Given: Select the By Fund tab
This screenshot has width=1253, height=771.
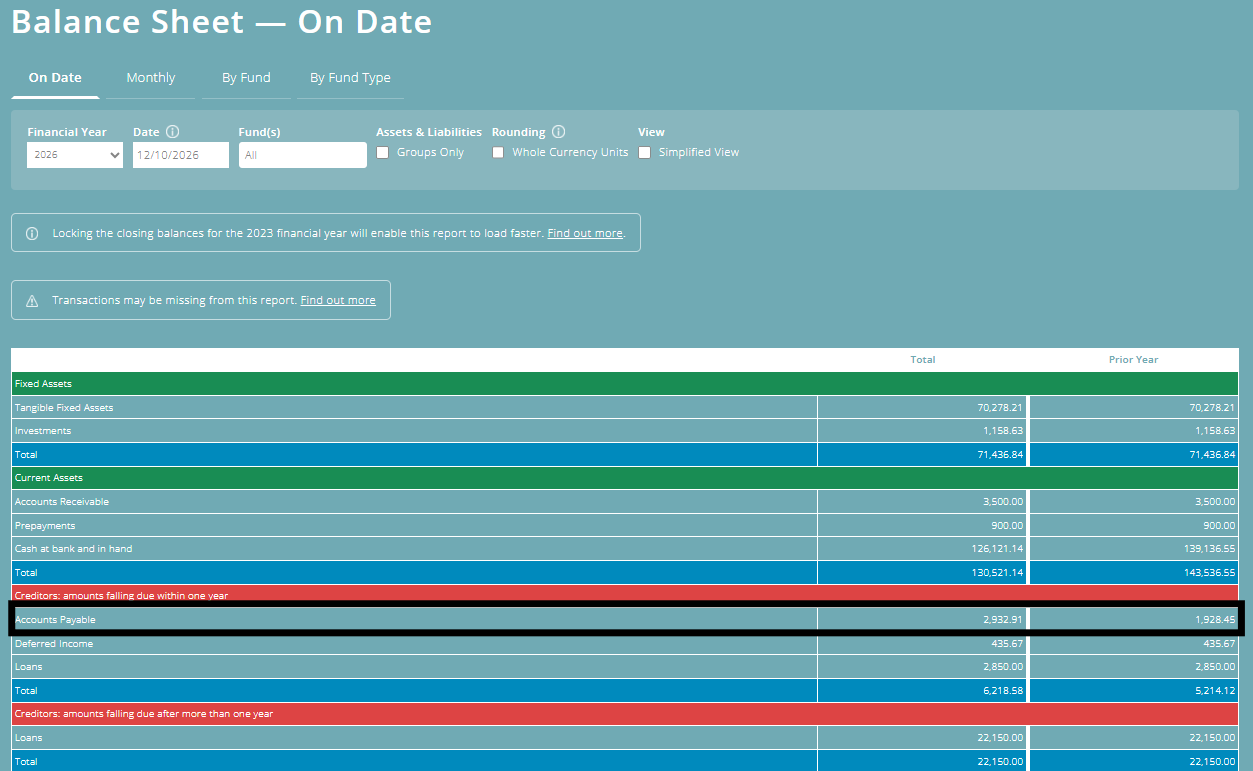Looking at the screenshot, I should [246, 78].
